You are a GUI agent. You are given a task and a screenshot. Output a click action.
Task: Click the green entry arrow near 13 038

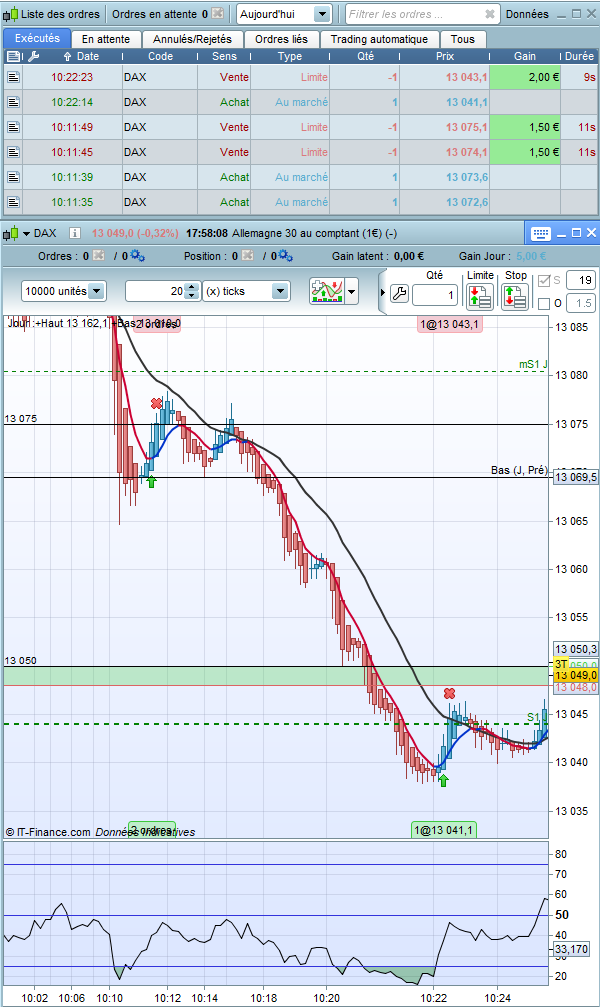click(x=443, y=780)
